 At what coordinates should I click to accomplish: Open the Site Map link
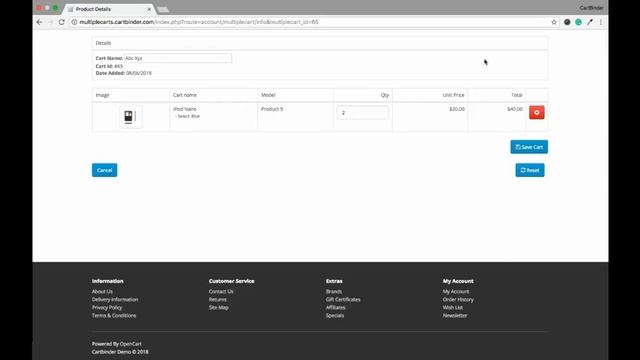coord(218,307)
